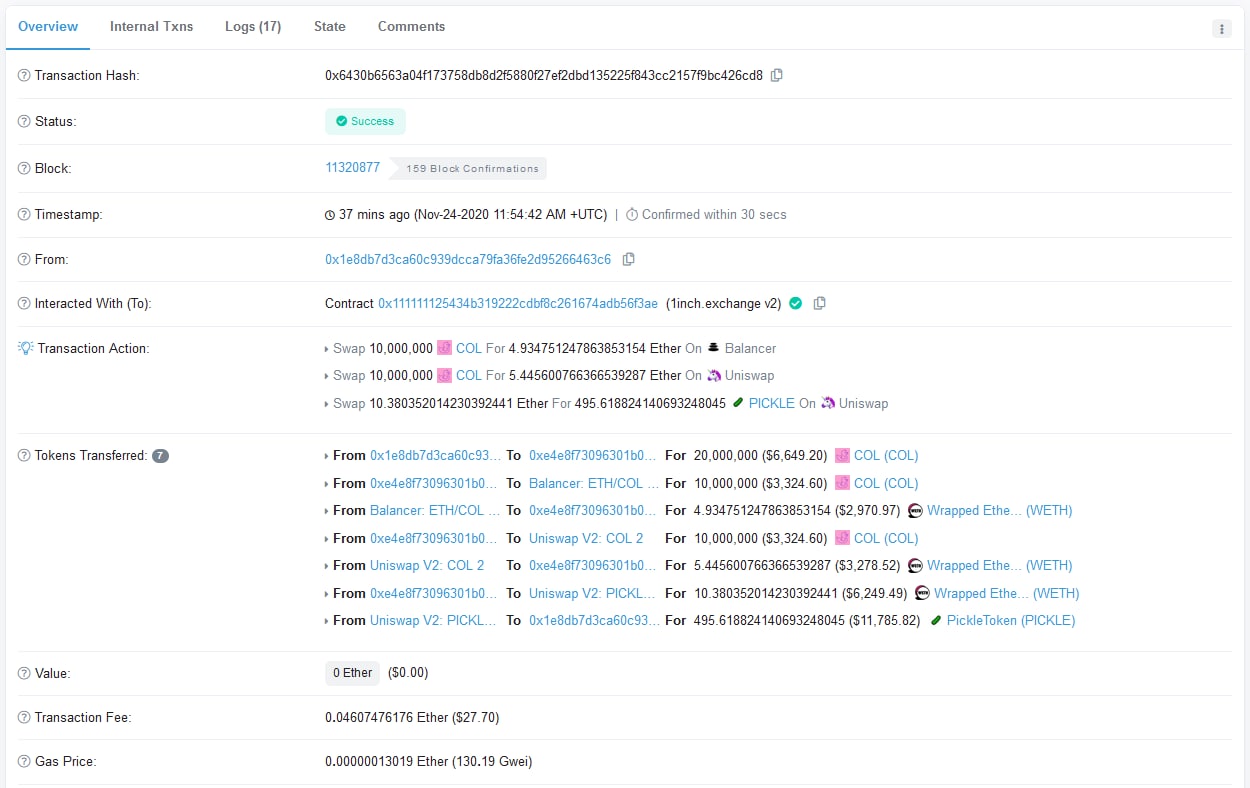The height and width of the screenshot is (788, 1250).
Task: Open the three-dot more options menu
Action: click(1222, 29)
